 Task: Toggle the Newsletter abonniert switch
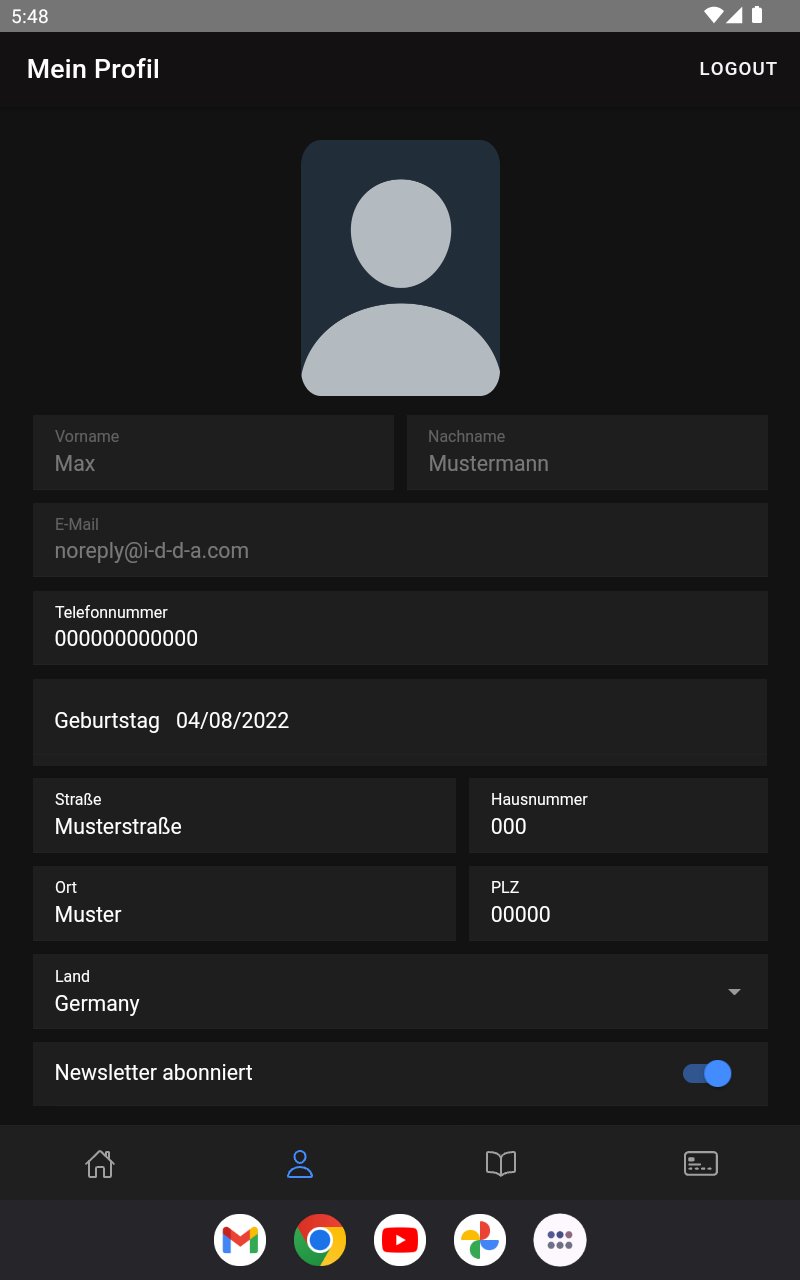[x=707, y=1073]
